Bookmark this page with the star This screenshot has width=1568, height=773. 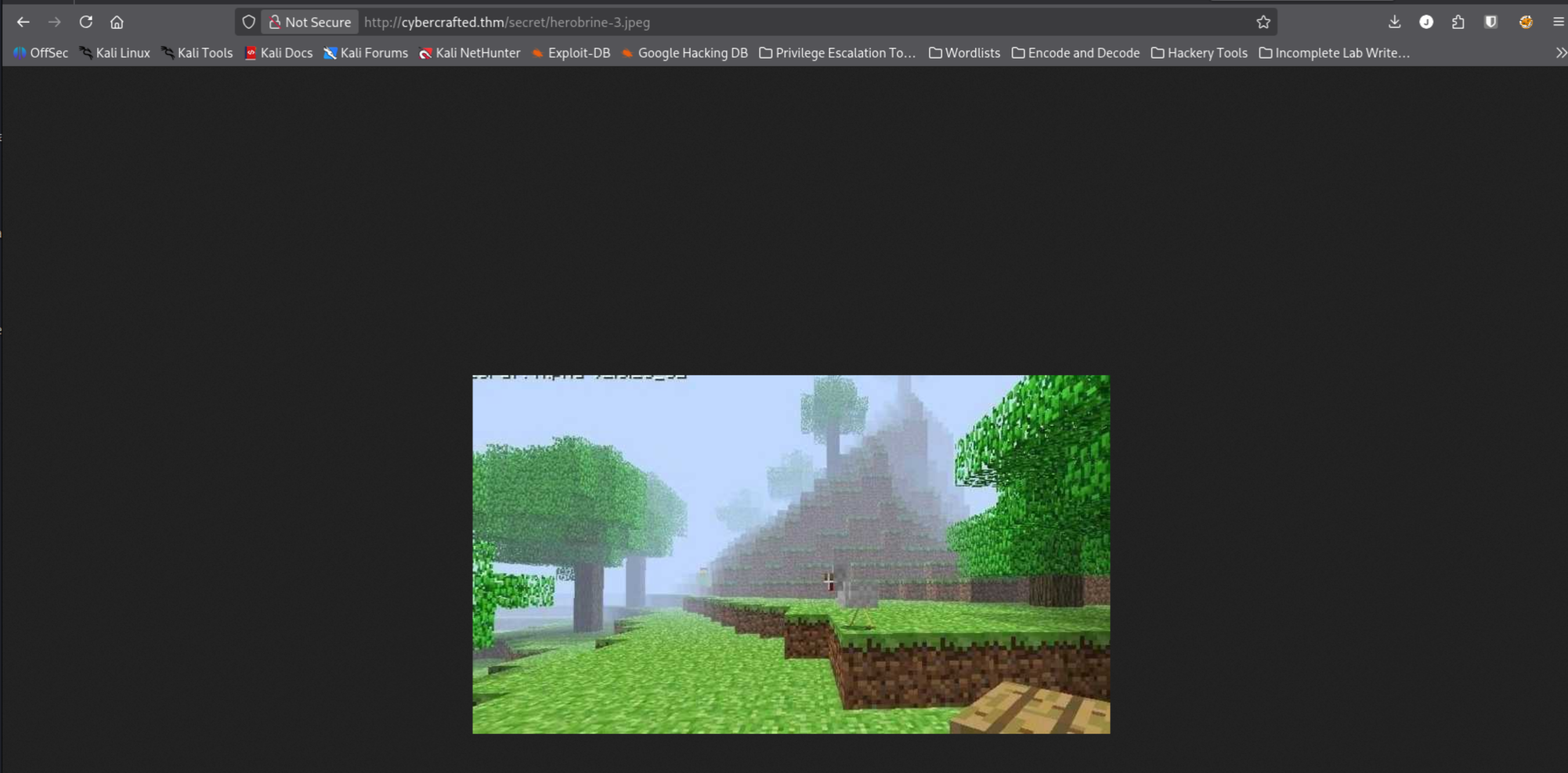(x=1263, y=22)
